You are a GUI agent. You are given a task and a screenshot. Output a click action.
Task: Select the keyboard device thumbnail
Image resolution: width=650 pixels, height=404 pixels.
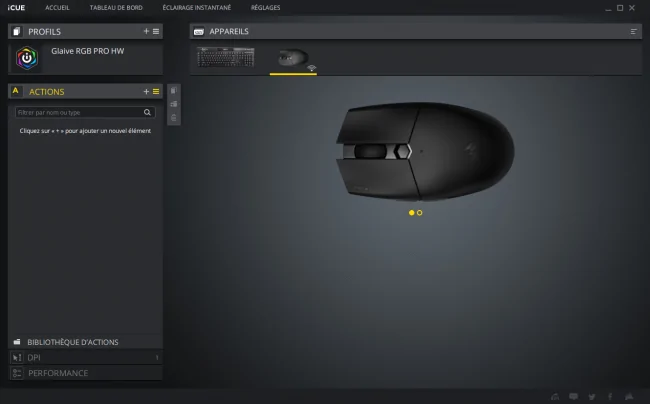[x=226, y=57]
